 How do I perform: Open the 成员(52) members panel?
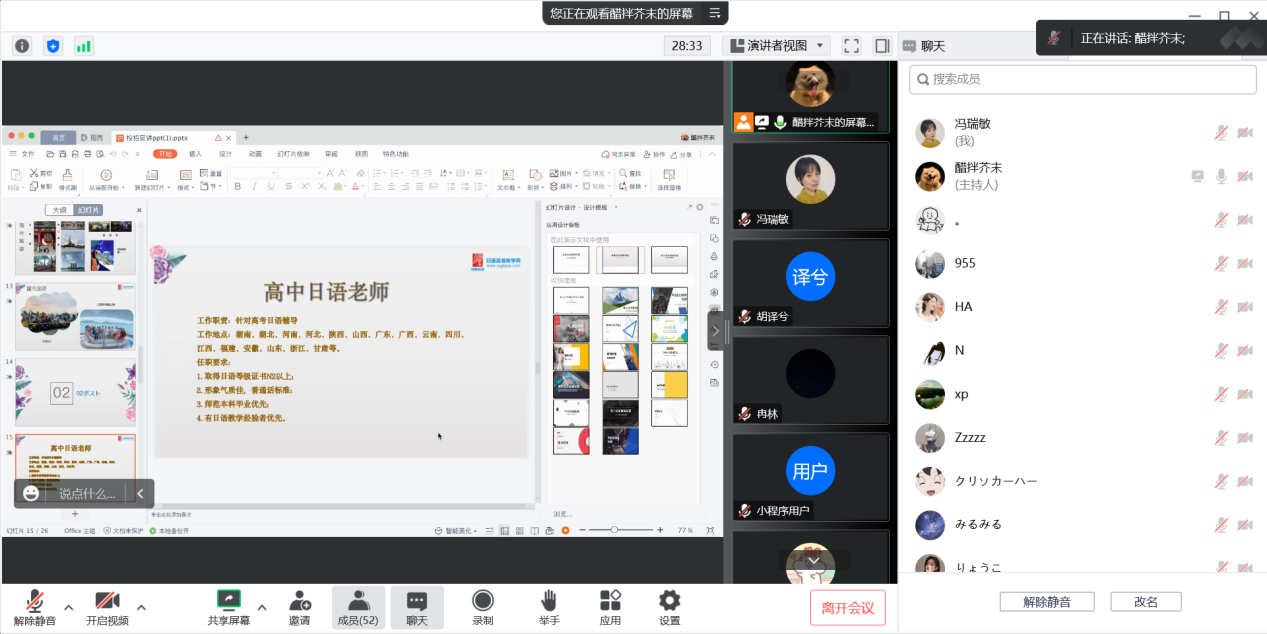[x=357, y=607]
